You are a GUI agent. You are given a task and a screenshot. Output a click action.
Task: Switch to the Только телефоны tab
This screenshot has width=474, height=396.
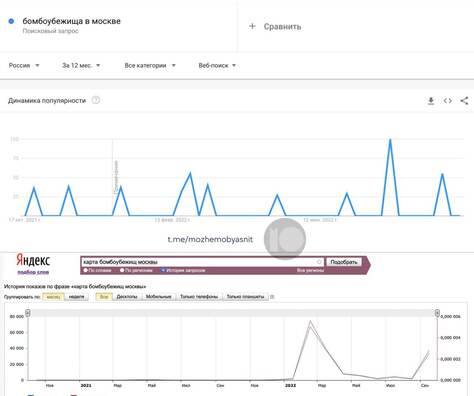(199, 297)
